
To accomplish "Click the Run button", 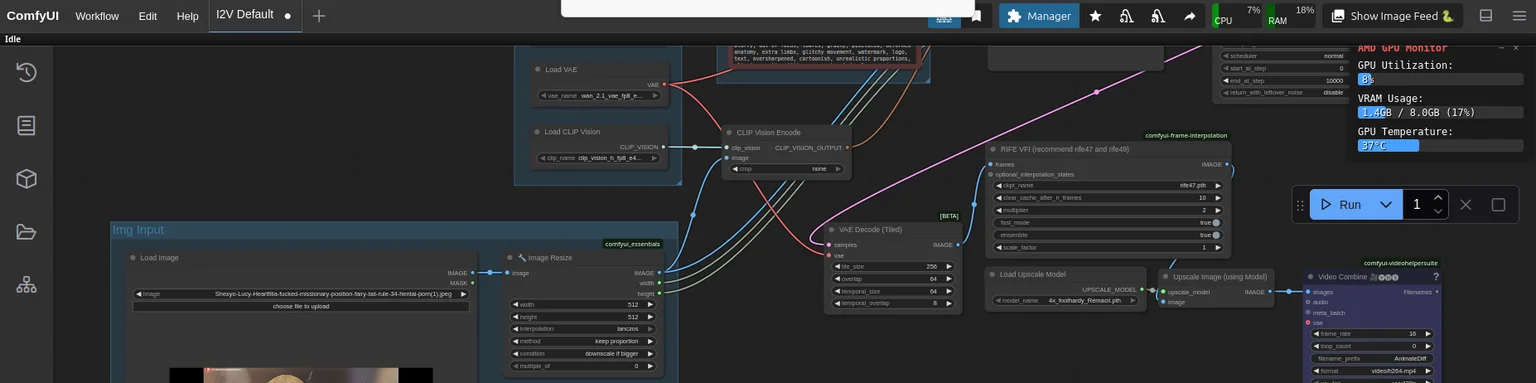I will [x=1342, y=205].
